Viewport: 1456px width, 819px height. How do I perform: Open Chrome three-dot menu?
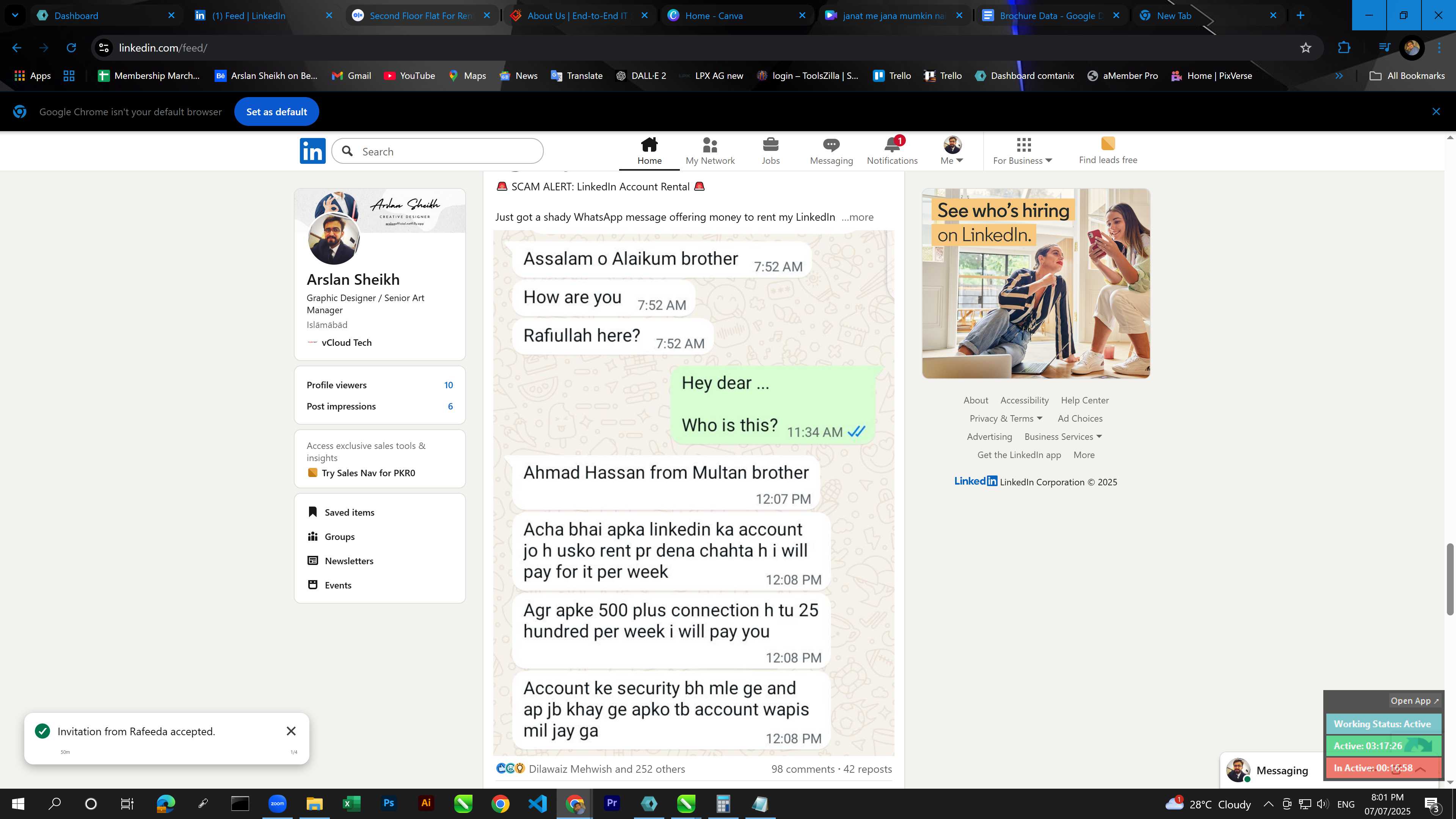pos(1439,48)
